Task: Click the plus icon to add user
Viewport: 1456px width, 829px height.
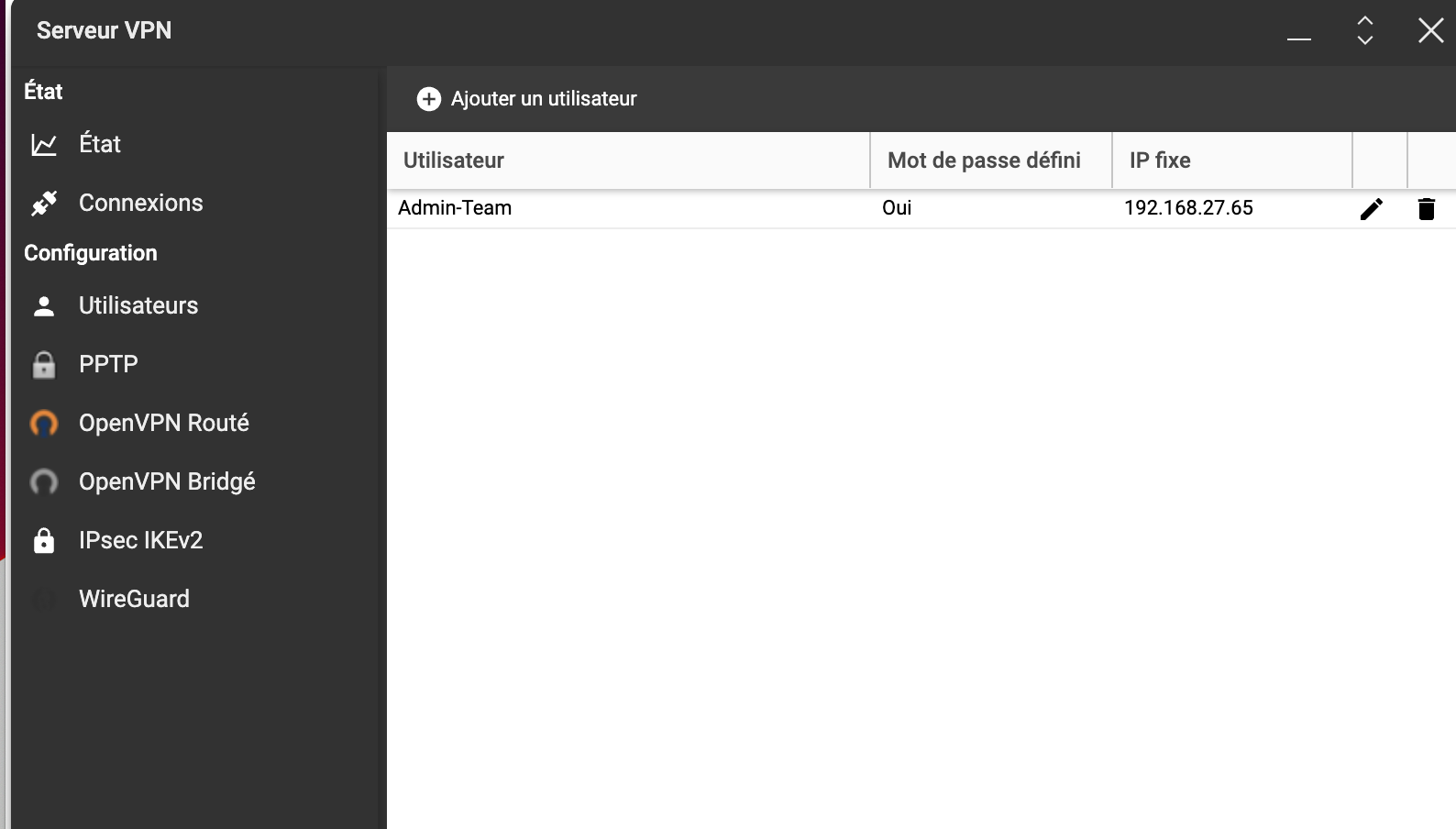Action: click(x=429, y=99)
